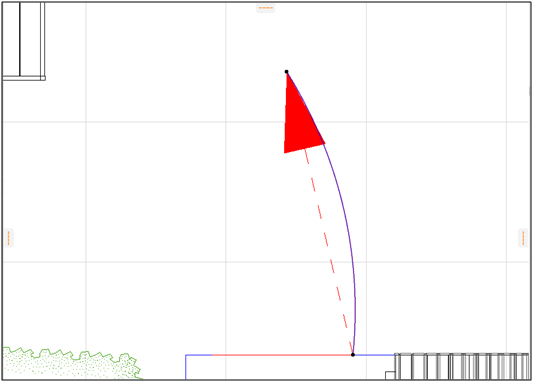The height and width of the screenshot is (382, 534).
Task: Click the orange dashed handle on right edge
Action: tap(523, 238)
